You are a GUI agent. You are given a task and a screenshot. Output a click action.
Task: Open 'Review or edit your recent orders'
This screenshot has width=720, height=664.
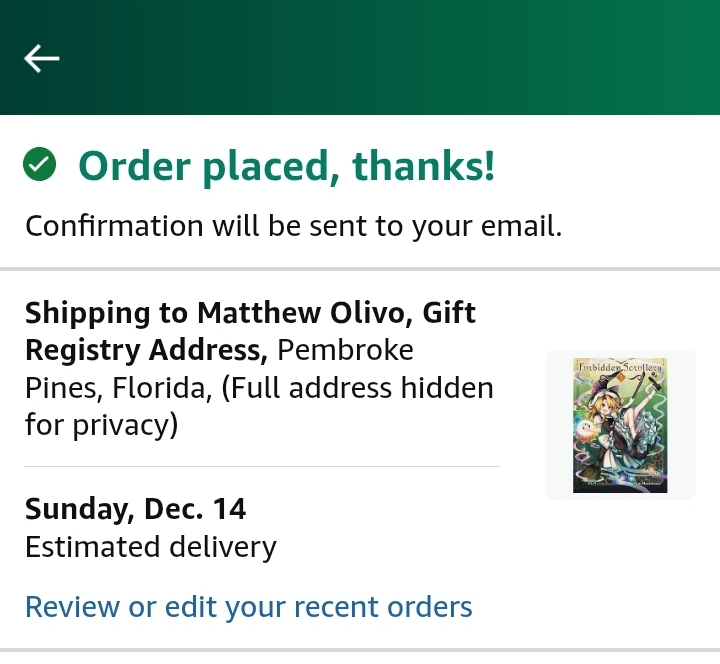248,607
